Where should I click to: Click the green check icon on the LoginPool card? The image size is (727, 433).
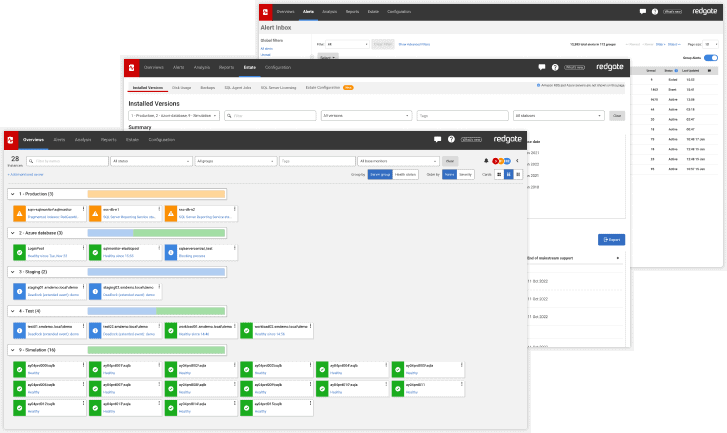coord(19,253)
